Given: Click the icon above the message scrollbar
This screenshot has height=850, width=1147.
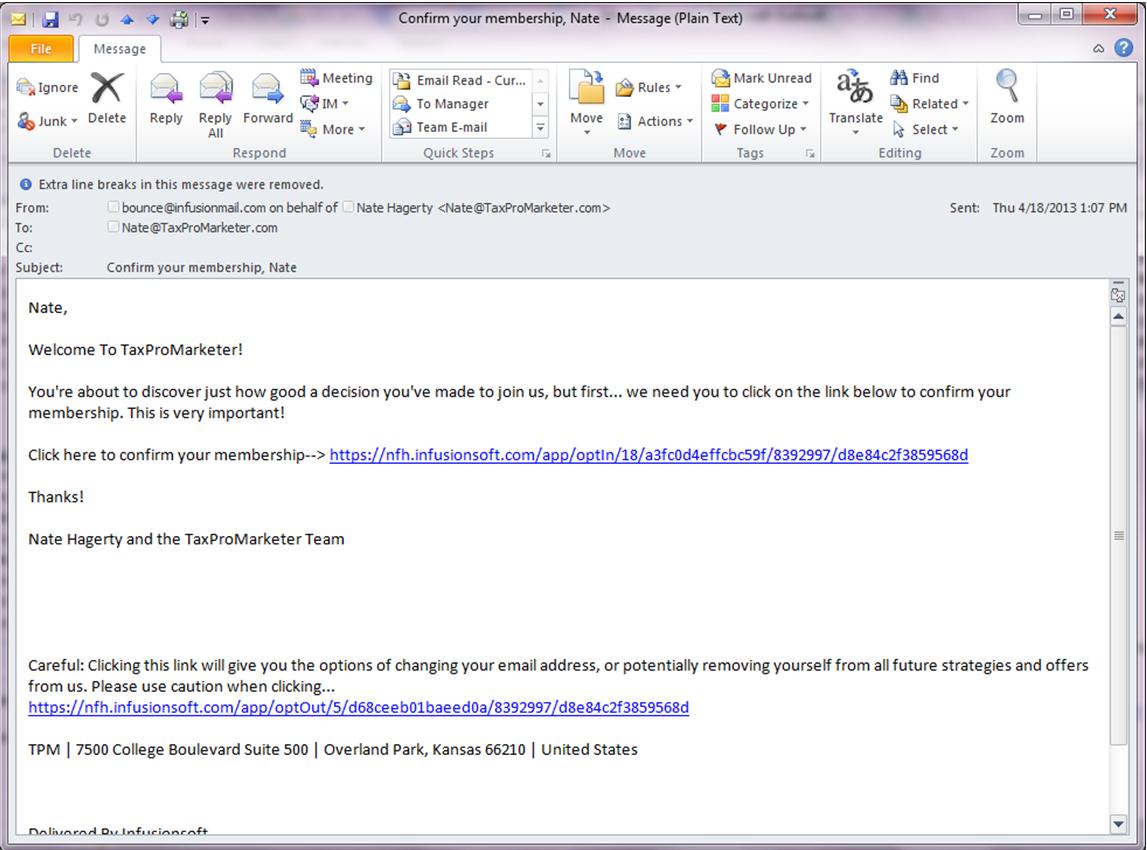Looking at the screenshot, I should tap(1118, 295).
